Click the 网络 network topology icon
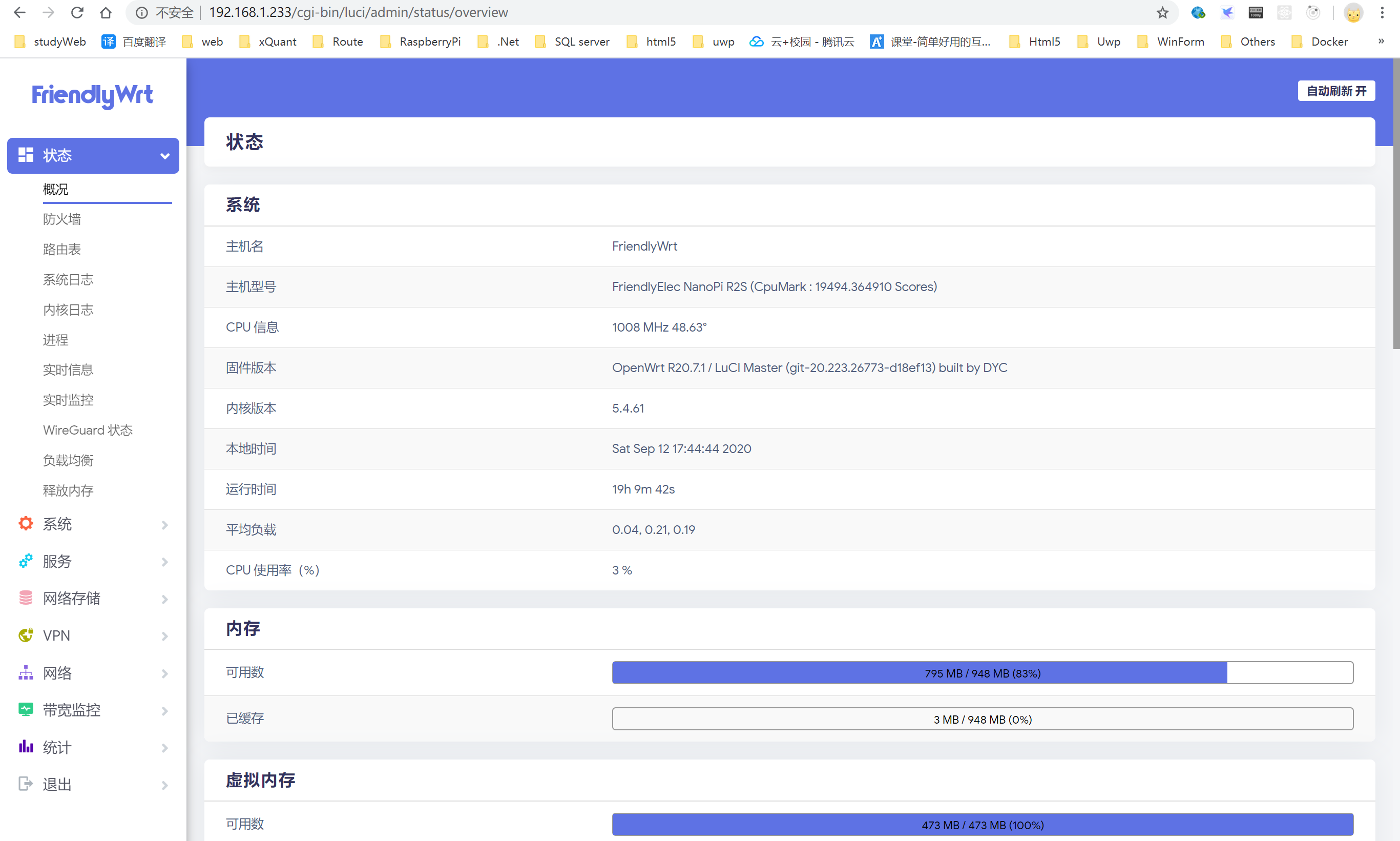 coord(26,673)
